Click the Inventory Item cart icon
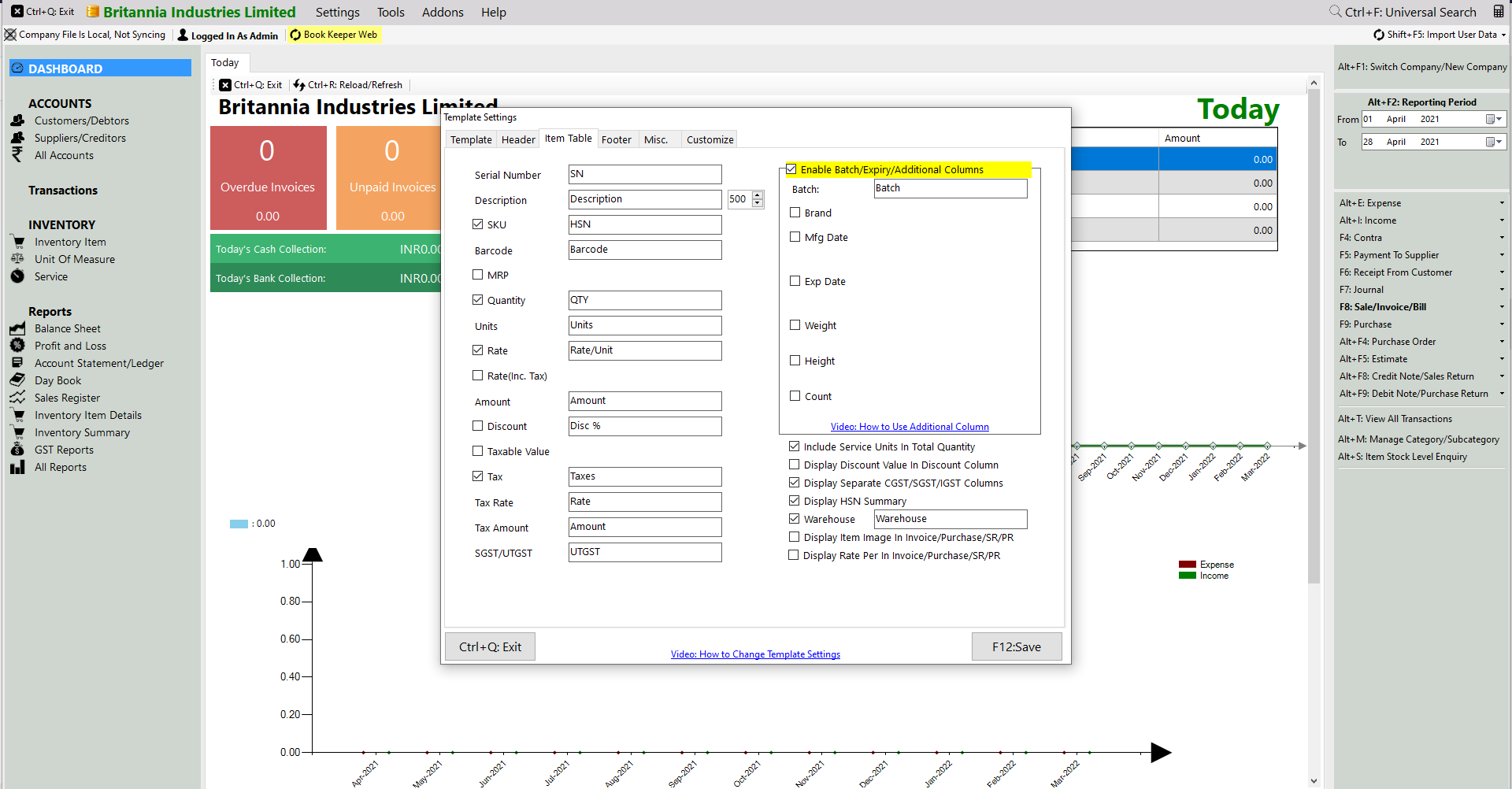 point(17,242)
